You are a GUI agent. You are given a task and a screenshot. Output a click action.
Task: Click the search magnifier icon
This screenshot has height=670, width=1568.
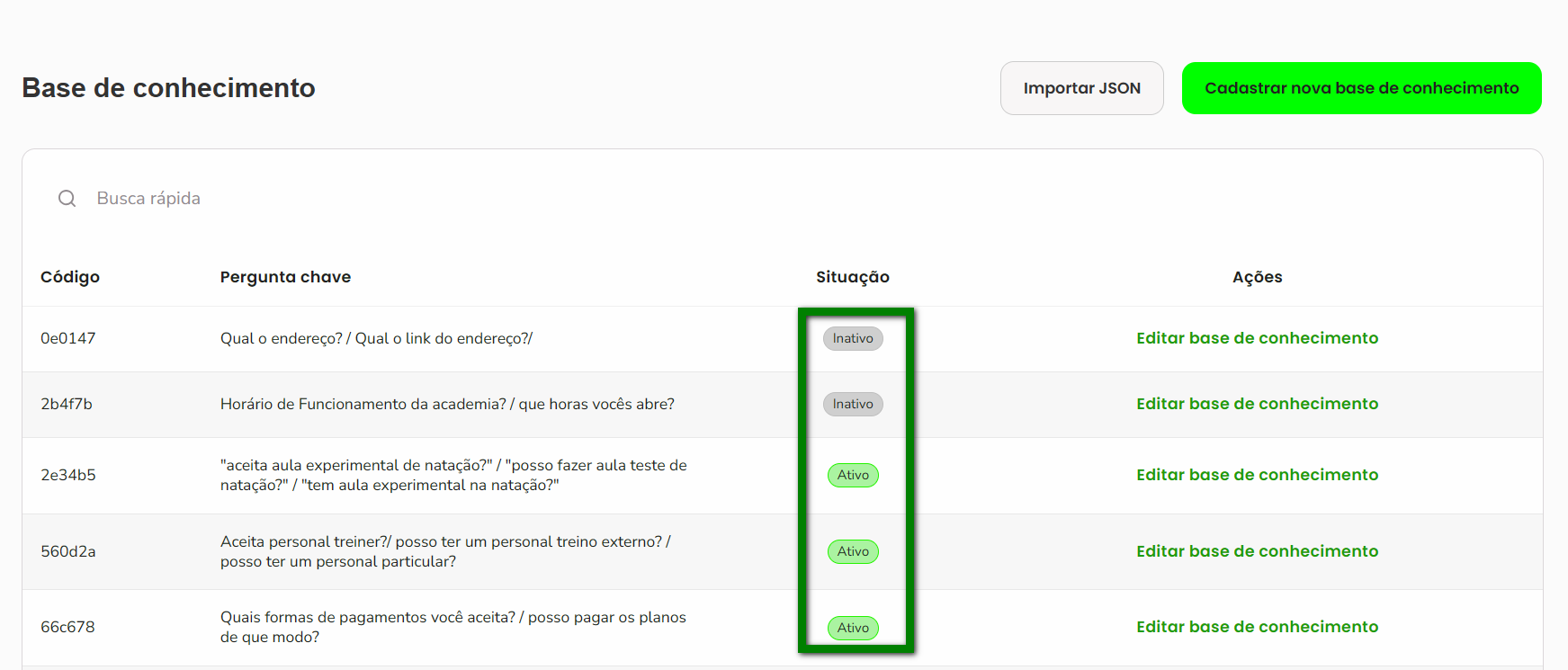(x=67, y=199)
